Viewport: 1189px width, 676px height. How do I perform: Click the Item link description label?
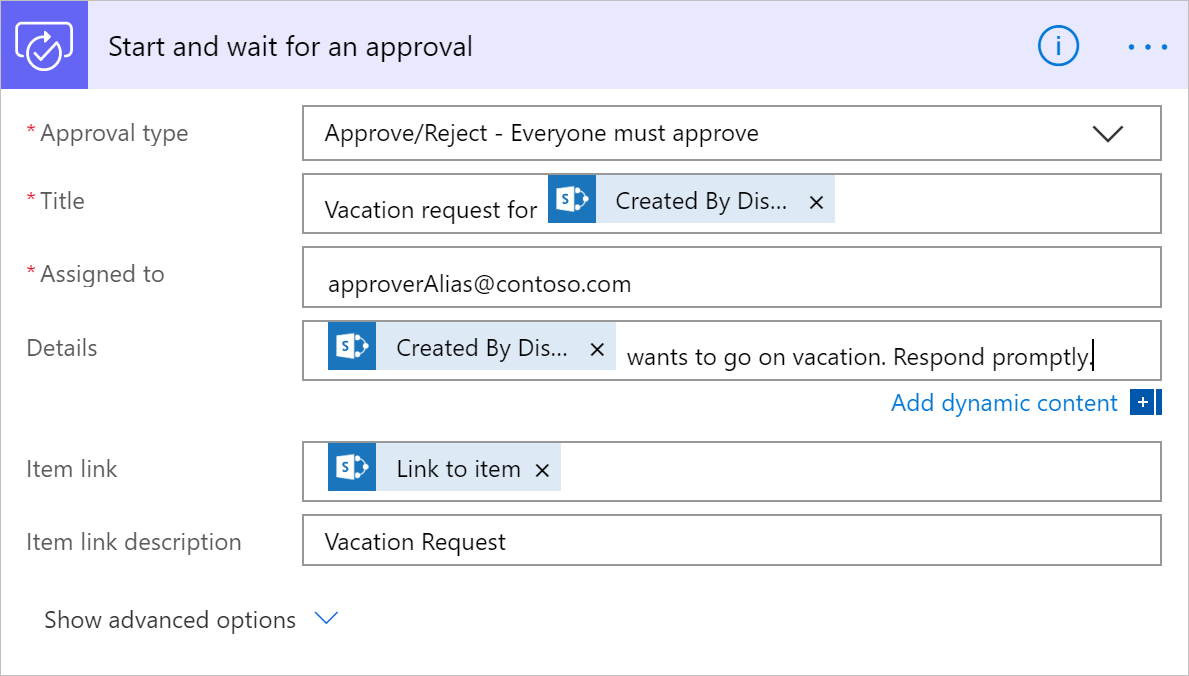tap(133, 542)
